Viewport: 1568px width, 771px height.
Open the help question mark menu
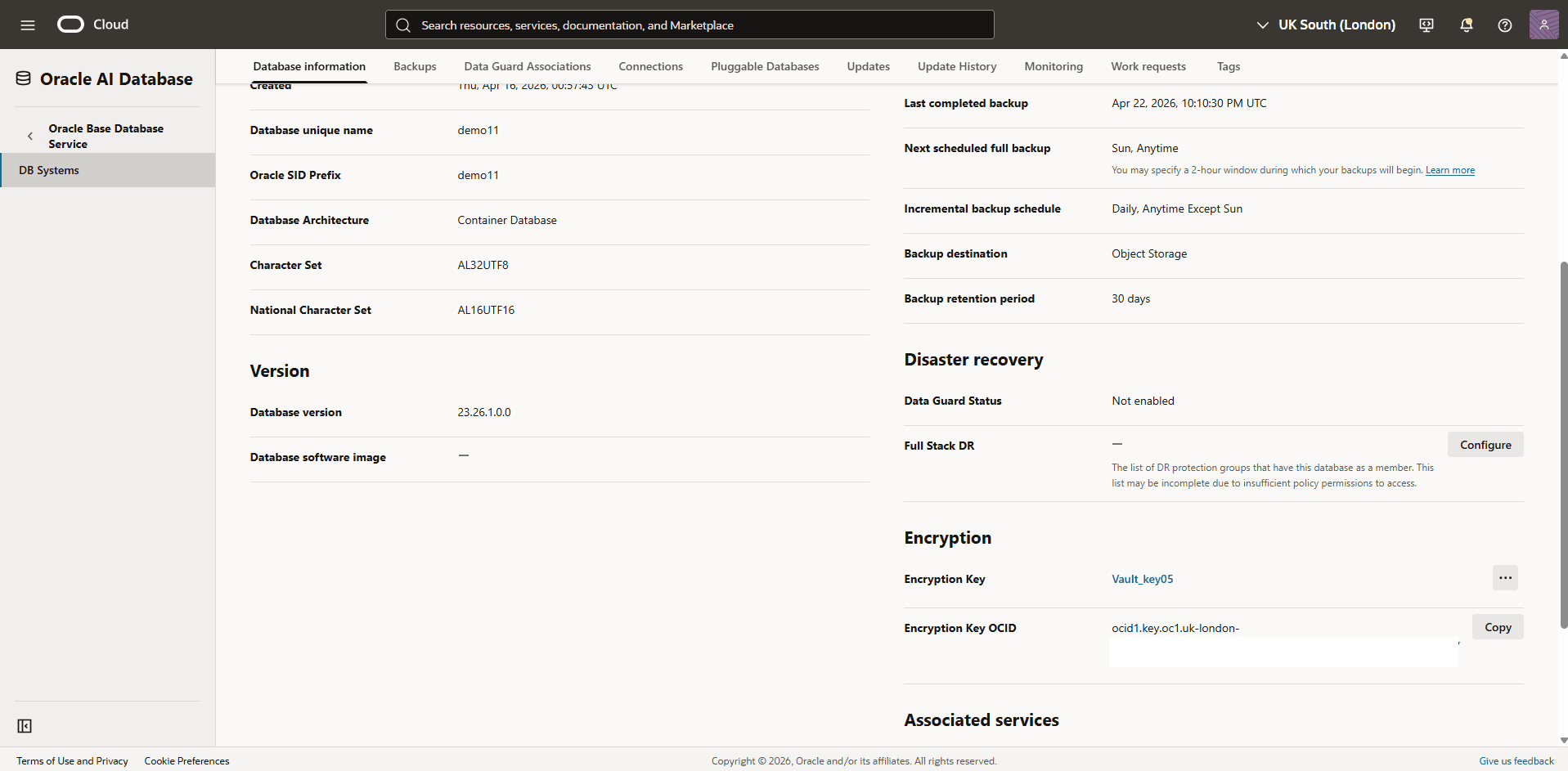tap(1505, 25)
